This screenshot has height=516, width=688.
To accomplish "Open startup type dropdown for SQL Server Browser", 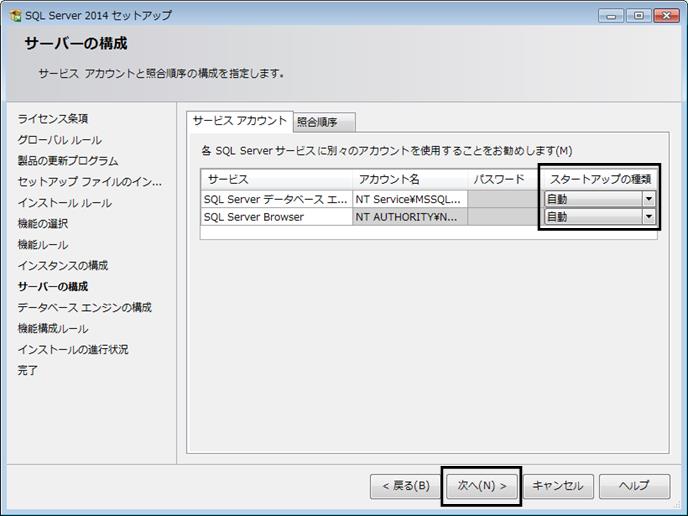I will tap(649, 216).
